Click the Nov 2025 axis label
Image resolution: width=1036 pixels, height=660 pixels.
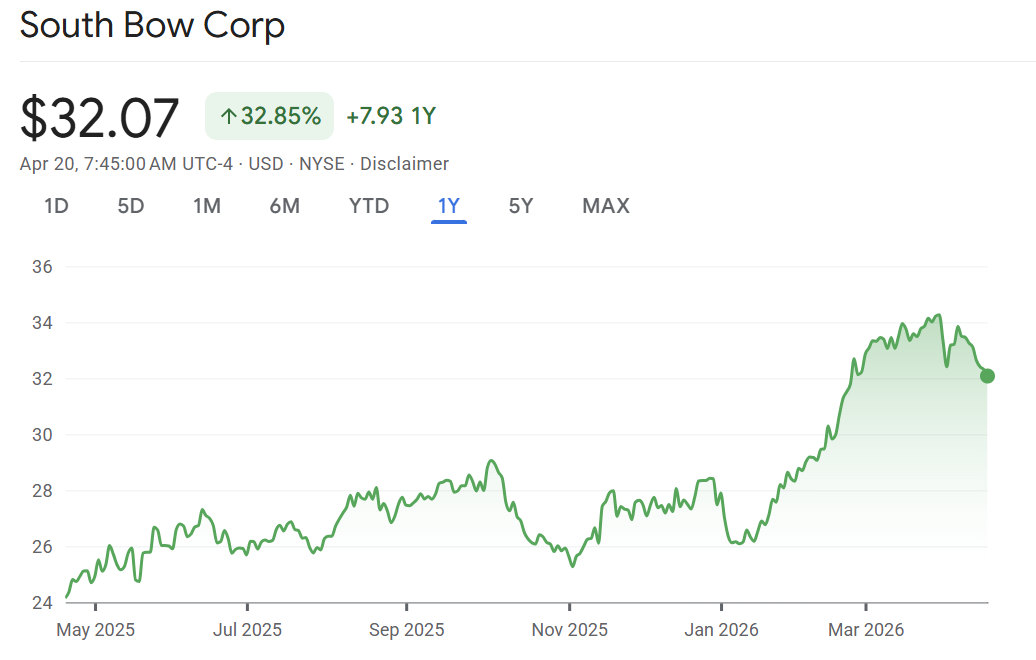tap(569, 630)
